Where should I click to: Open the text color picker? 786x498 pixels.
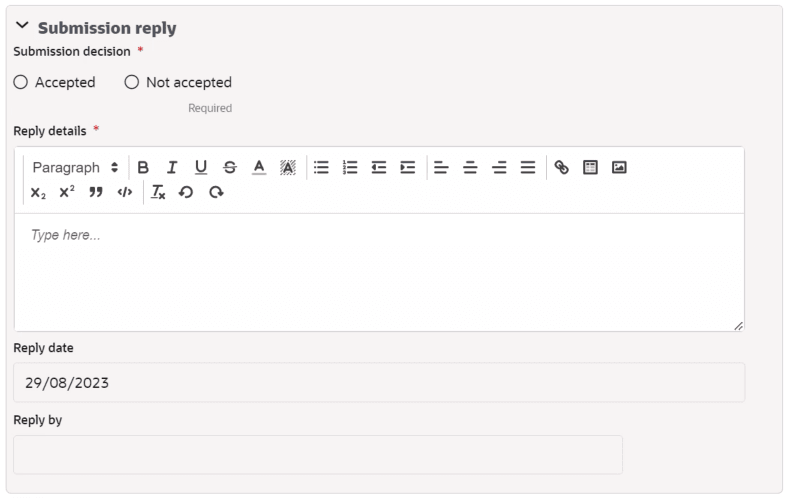coord(259,167)
